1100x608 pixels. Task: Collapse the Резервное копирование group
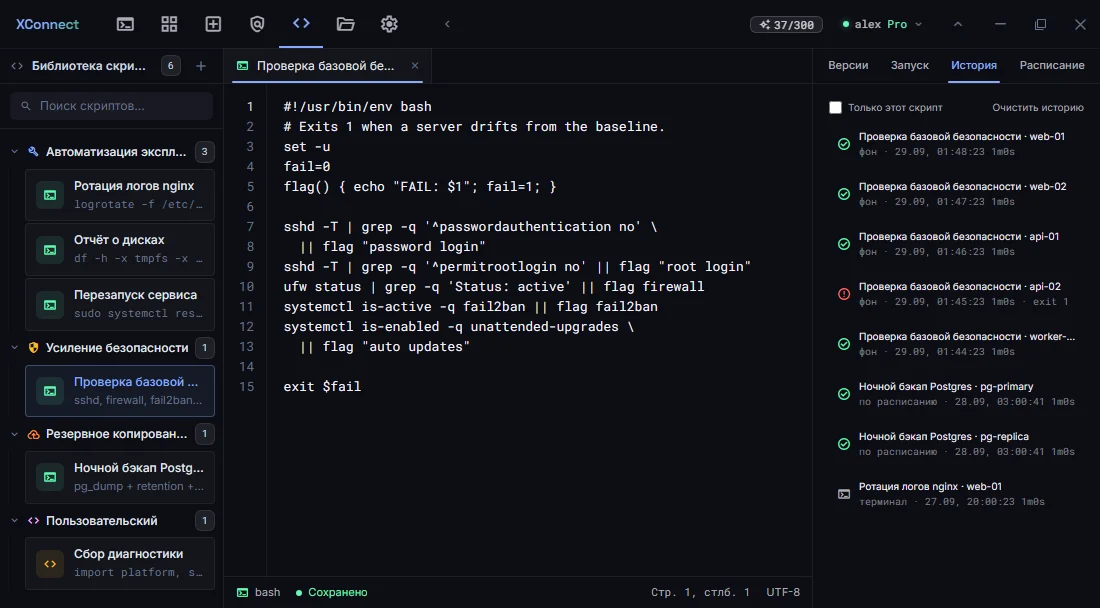tap(15, 434)
